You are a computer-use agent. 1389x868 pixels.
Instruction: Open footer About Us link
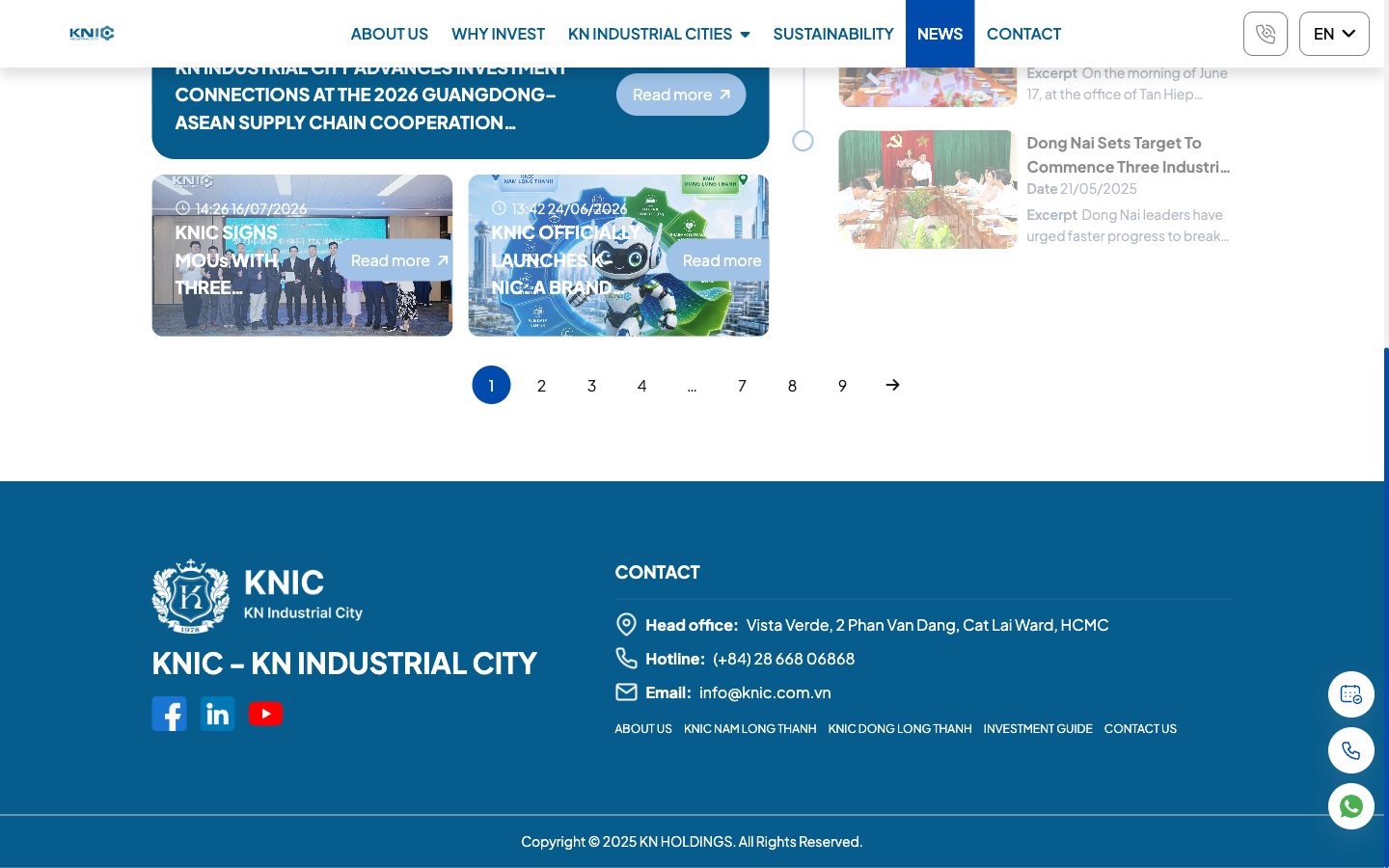pyautogui.click(x=643, y=729)
